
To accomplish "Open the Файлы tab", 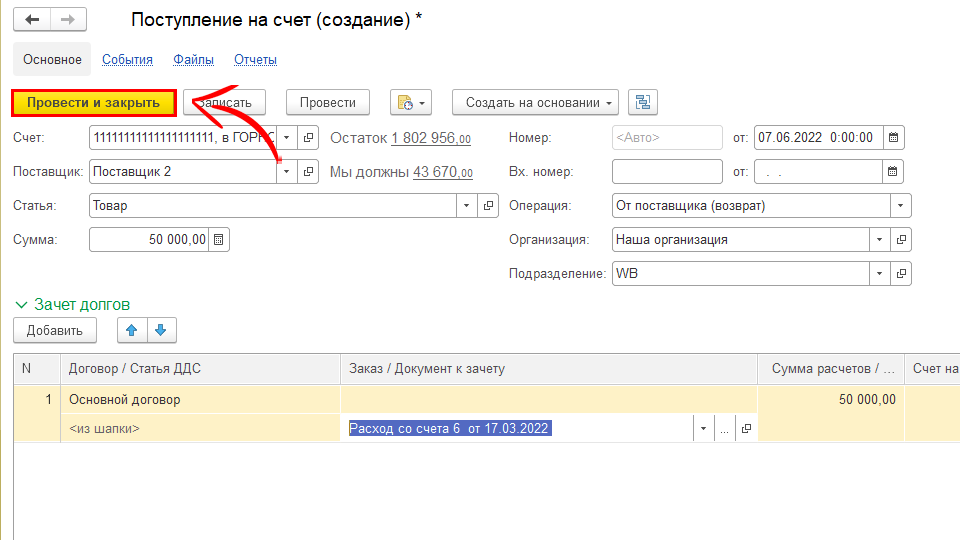I will (x=193, y=60).
